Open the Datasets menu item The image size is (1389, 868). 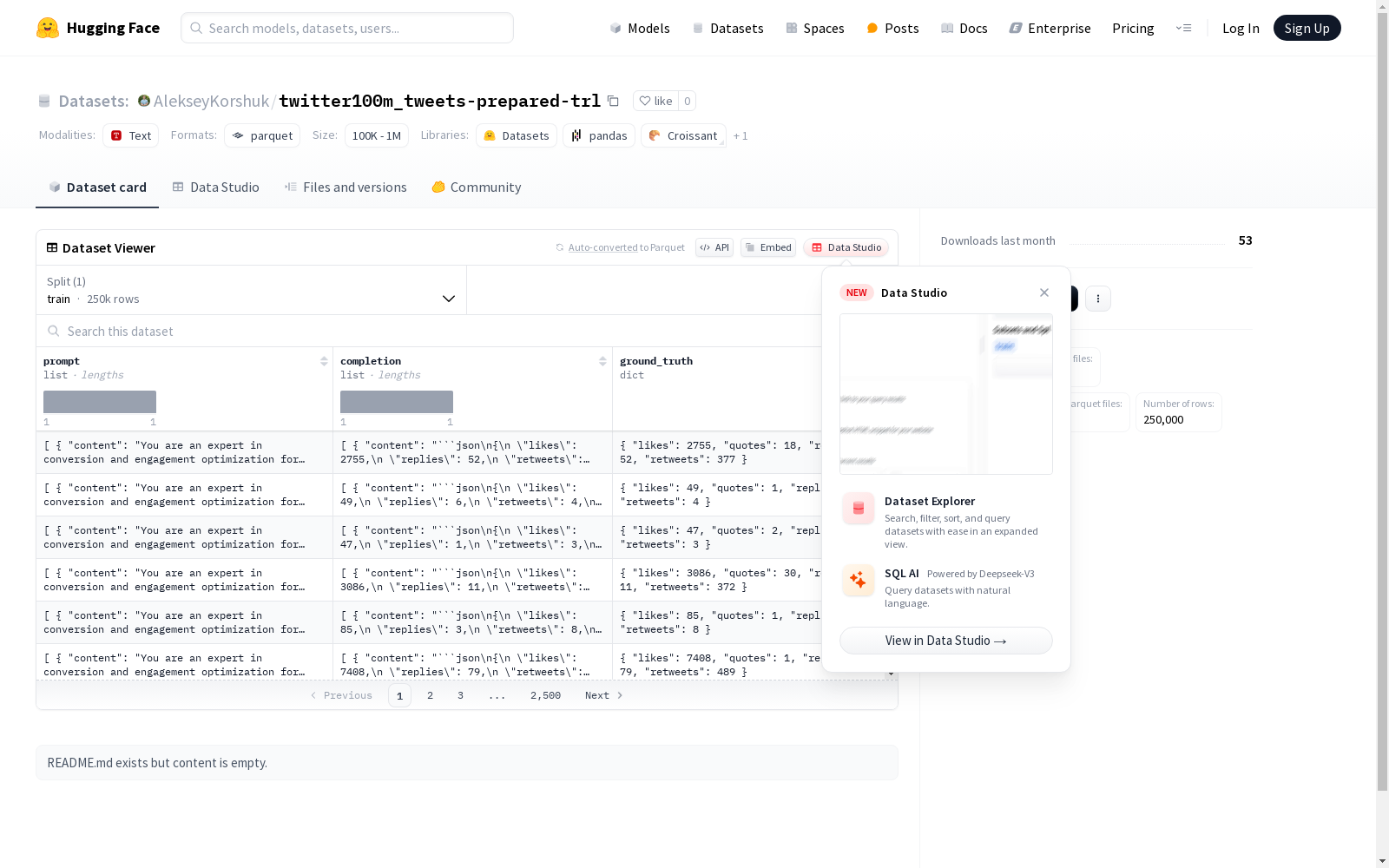coord(727,28)
